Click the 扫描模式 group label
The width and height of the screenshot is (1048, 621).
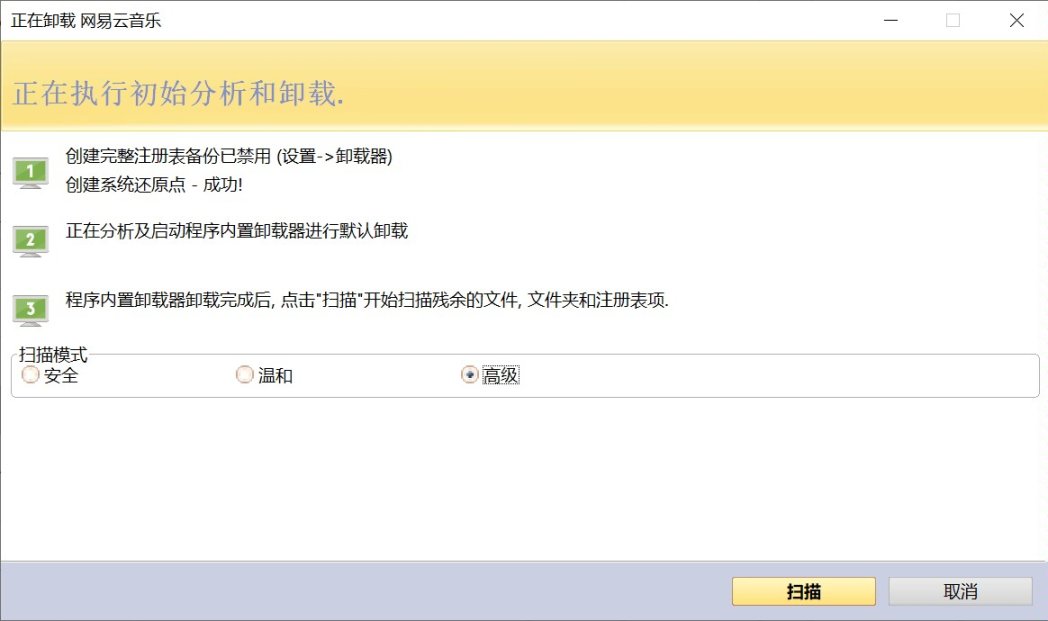tap(53, 355)
